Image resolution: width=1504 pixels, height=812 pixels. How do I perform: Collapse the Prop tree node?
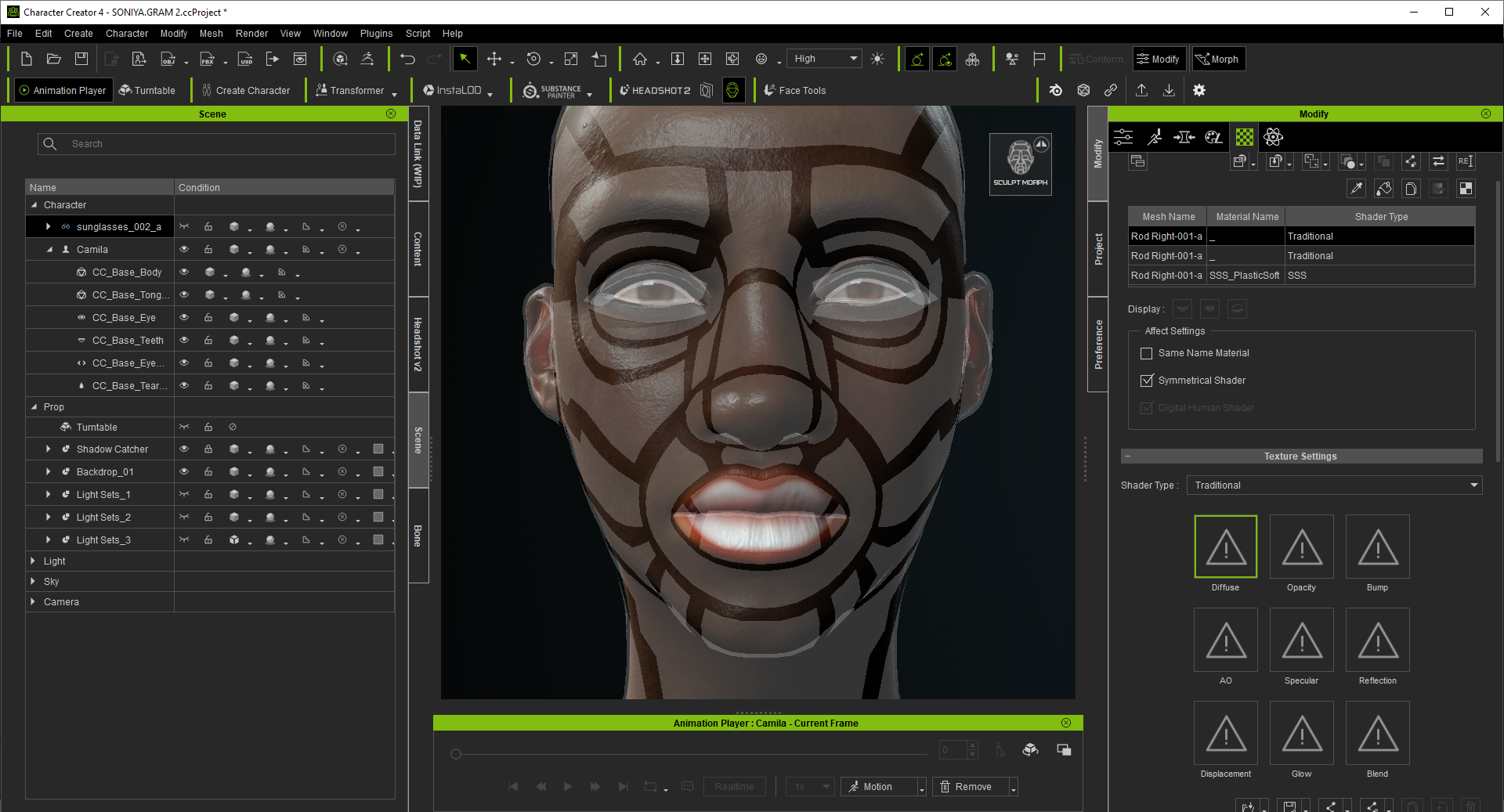coord(34,407)
